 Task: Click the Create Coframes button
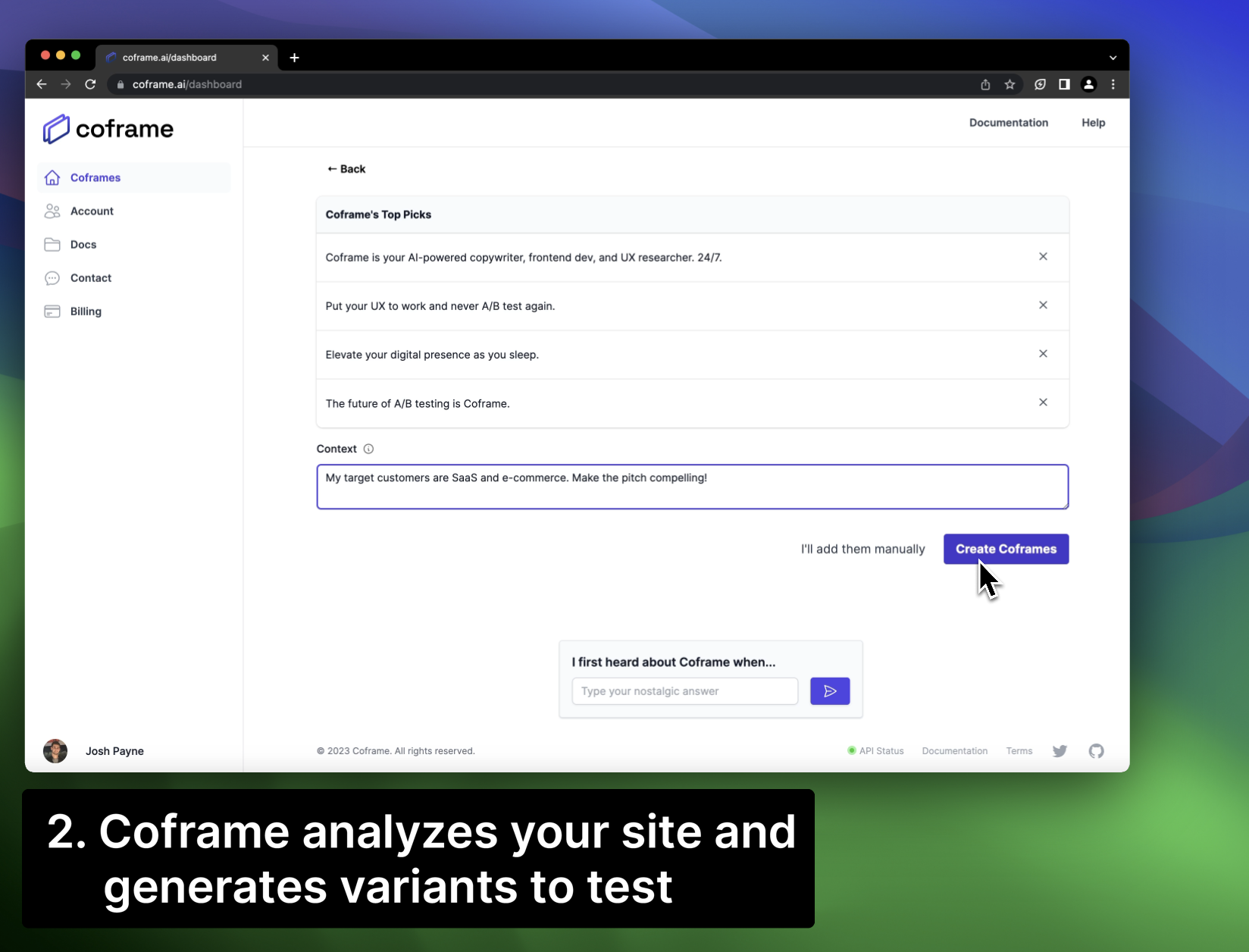1006,549
